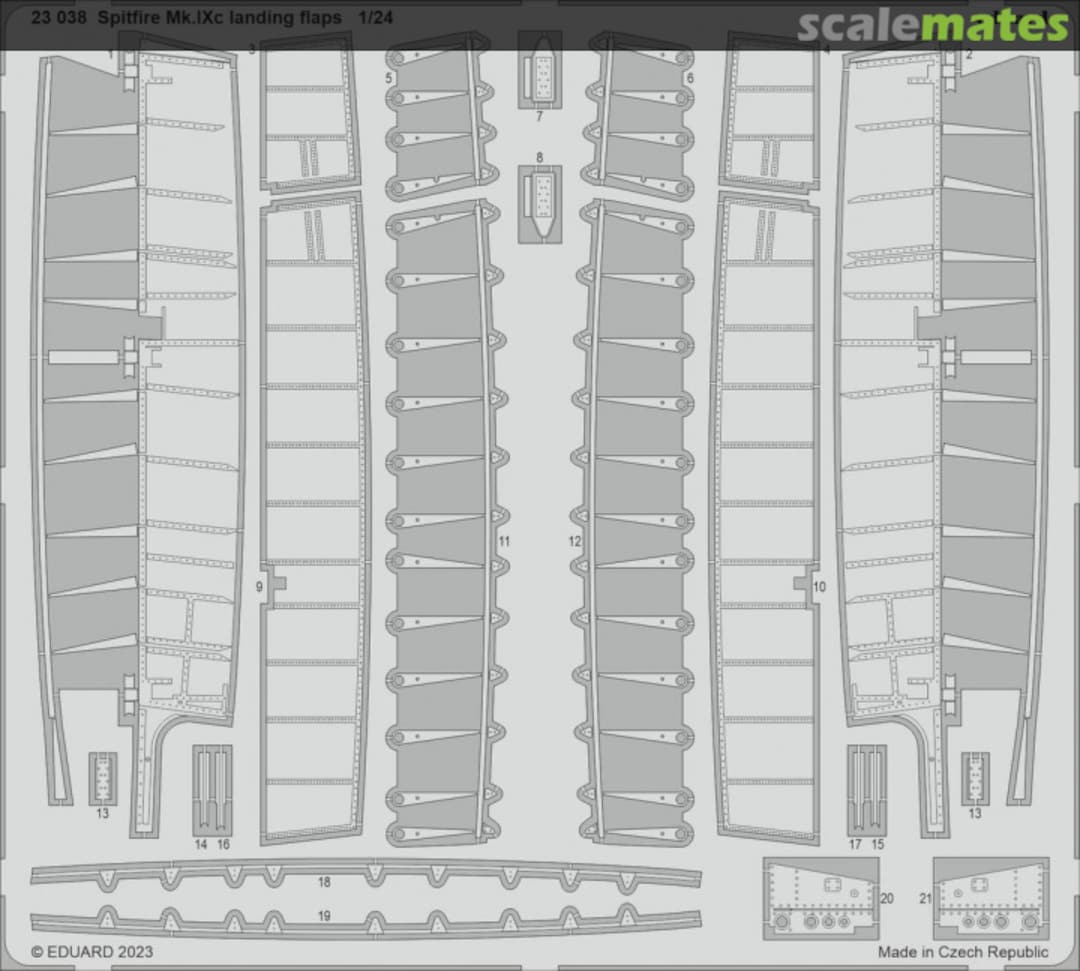Viewport: 1080px width, 971px height.
Task: Click the left part number 13 piece
Action: coord(102,778)
